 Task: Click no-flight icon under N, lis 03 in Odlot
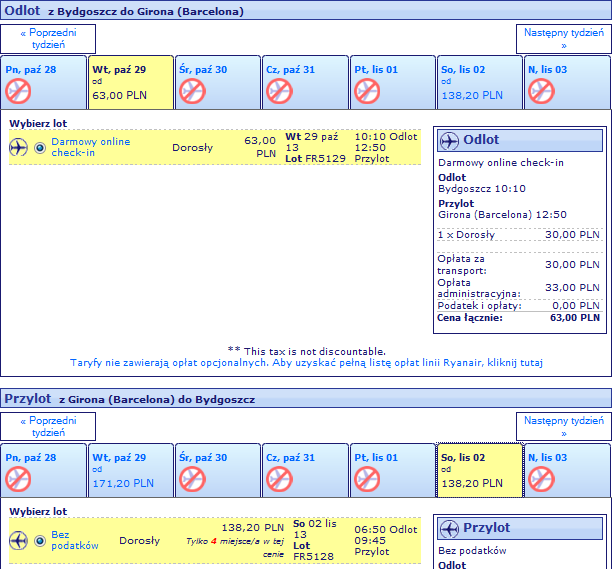tap(541, 91)
